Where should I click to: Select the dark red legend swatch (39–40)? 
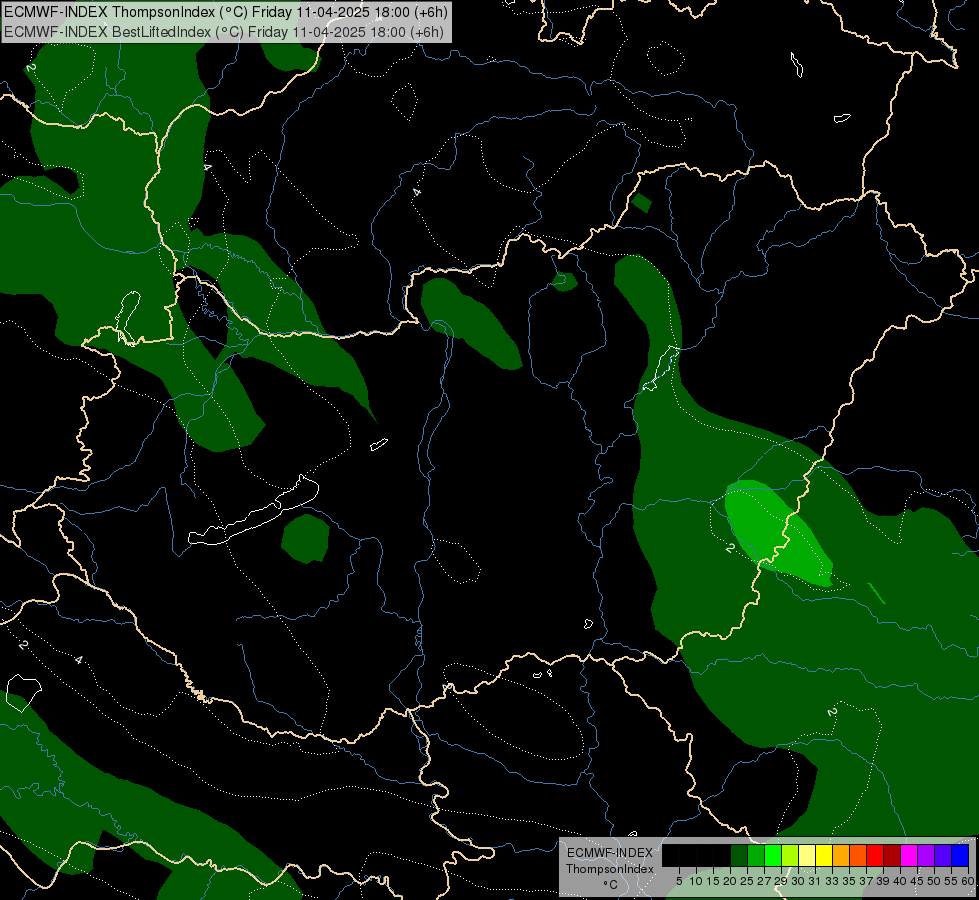(892, 855)
